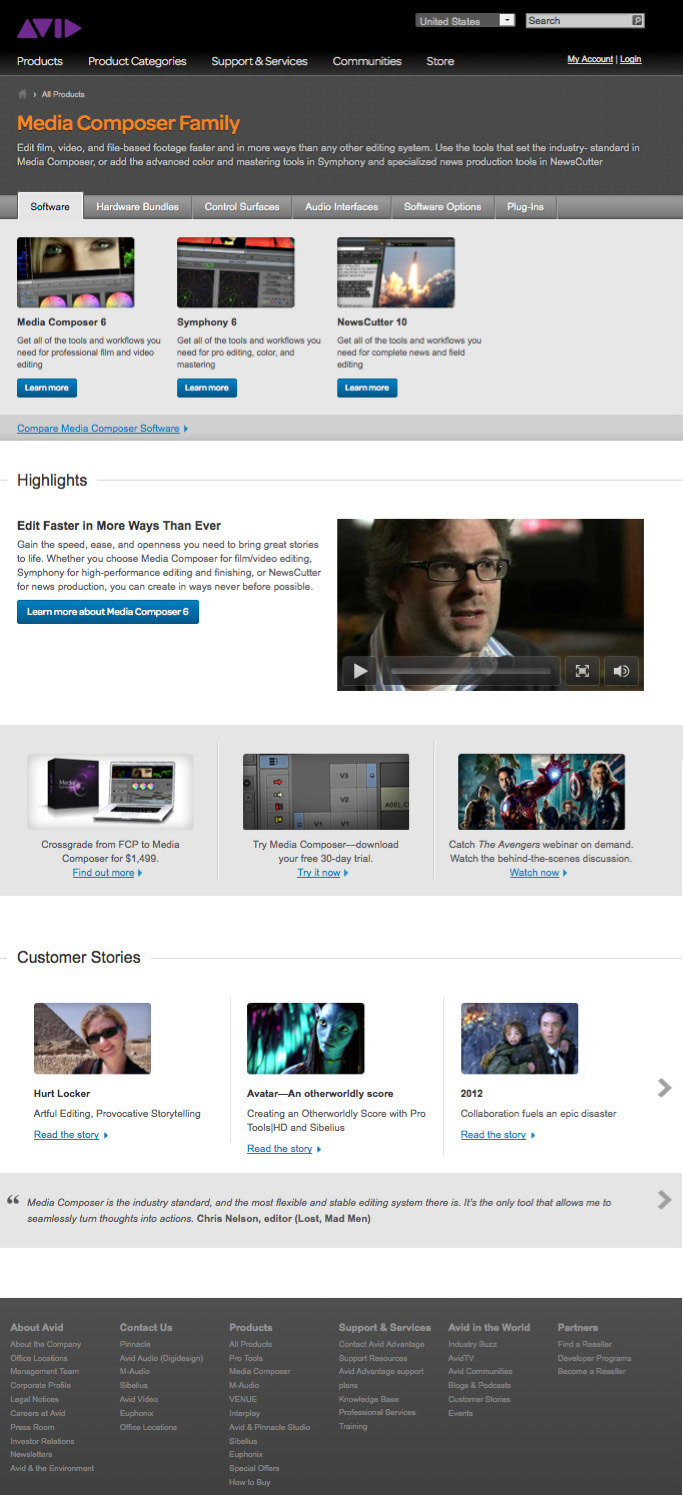Open Symphony 6 thumbnail image

[x=236, y=272]
